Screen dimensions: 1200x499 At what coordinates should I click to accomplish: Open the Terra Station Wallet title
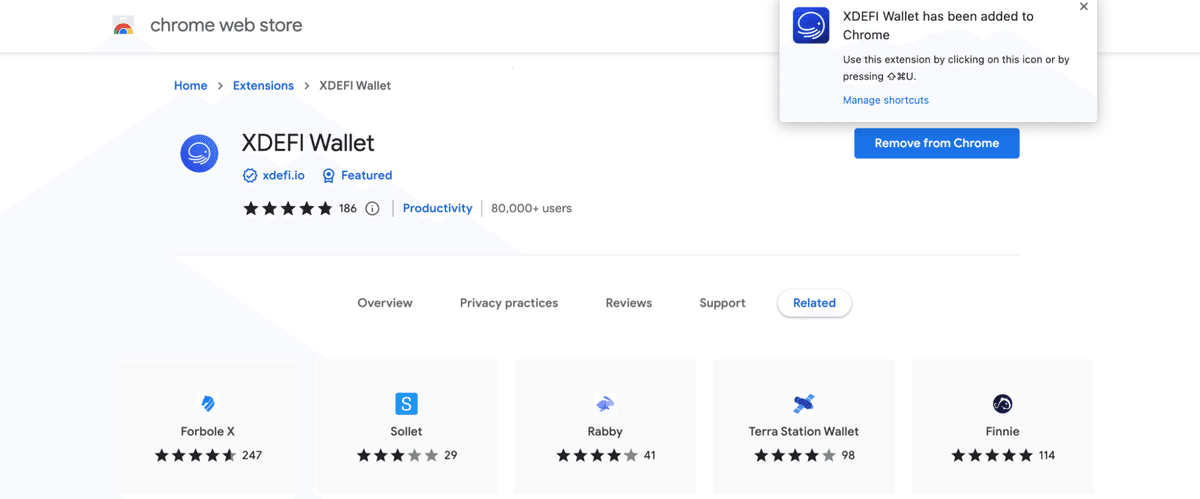pos(804,432)
